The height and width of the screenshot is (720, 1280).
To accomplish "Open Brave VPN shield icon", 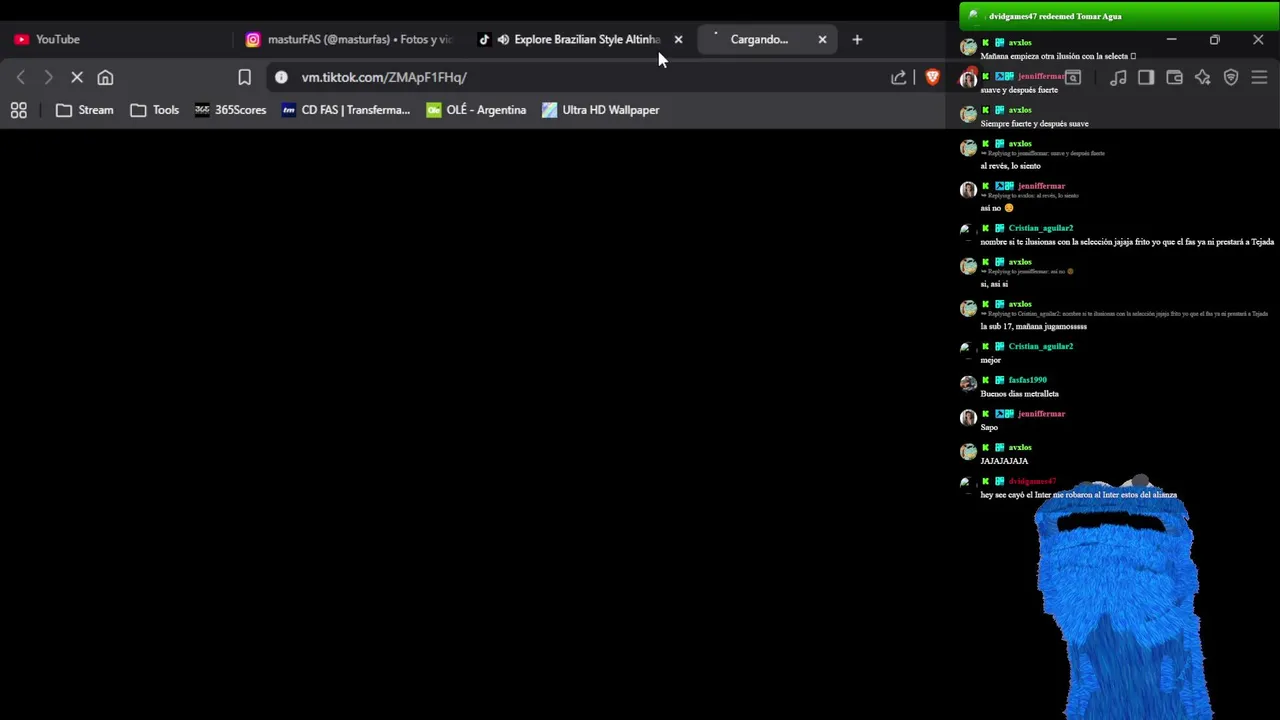I will pyautogui.click(x=1231, y=77).
